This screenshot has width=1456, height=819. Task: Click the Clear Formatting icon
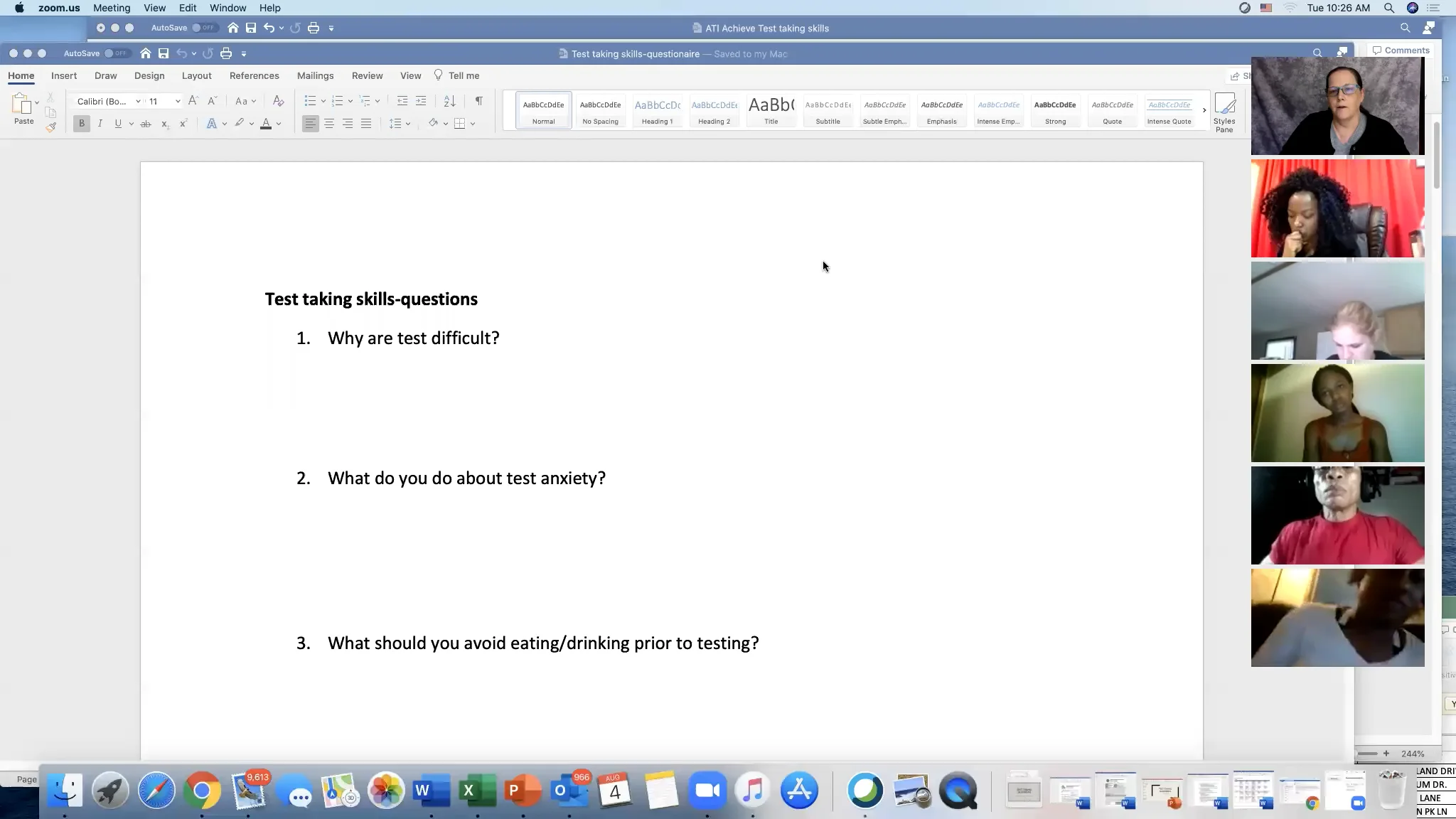point(278,101)
